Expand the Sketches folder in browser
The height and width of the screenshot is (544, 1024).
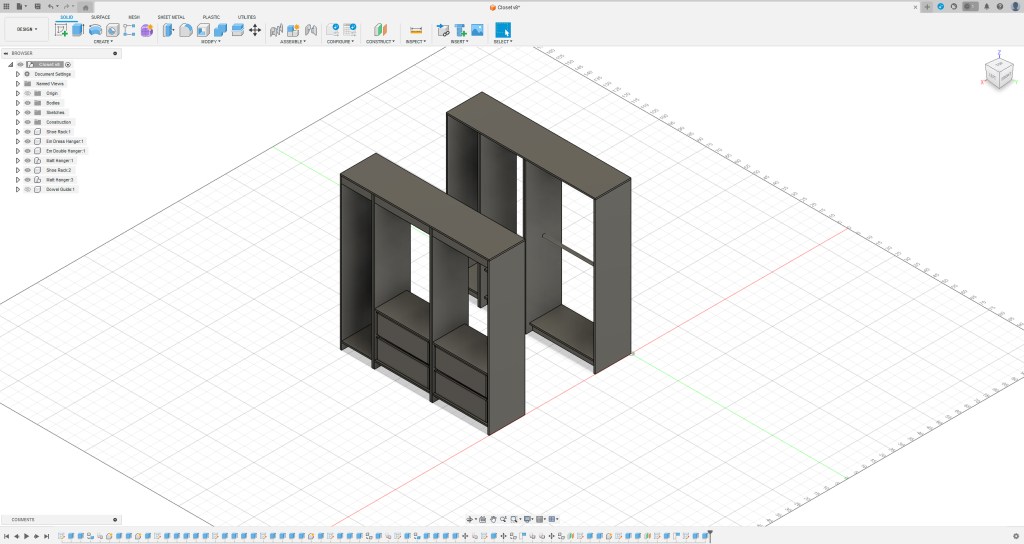17,113
